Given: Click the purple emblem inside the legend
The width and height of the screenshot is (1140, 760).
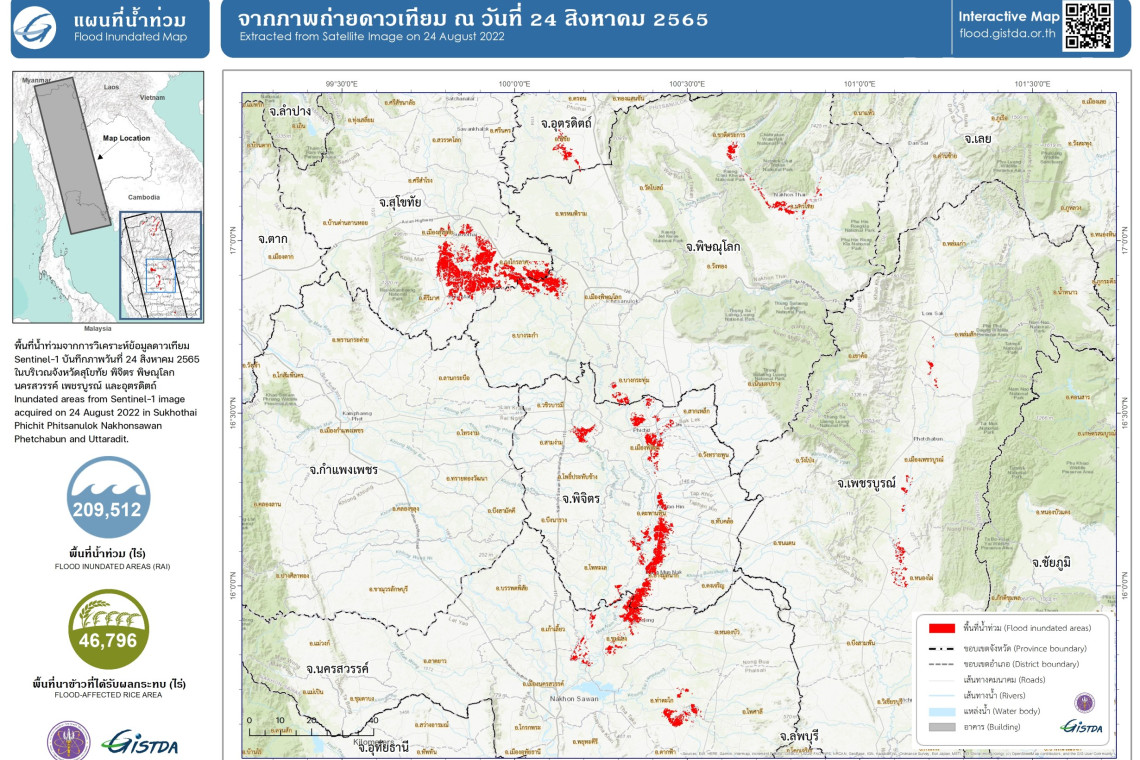Looking at the screenshot, I should pyautogui.click(x=1084, y=703).
